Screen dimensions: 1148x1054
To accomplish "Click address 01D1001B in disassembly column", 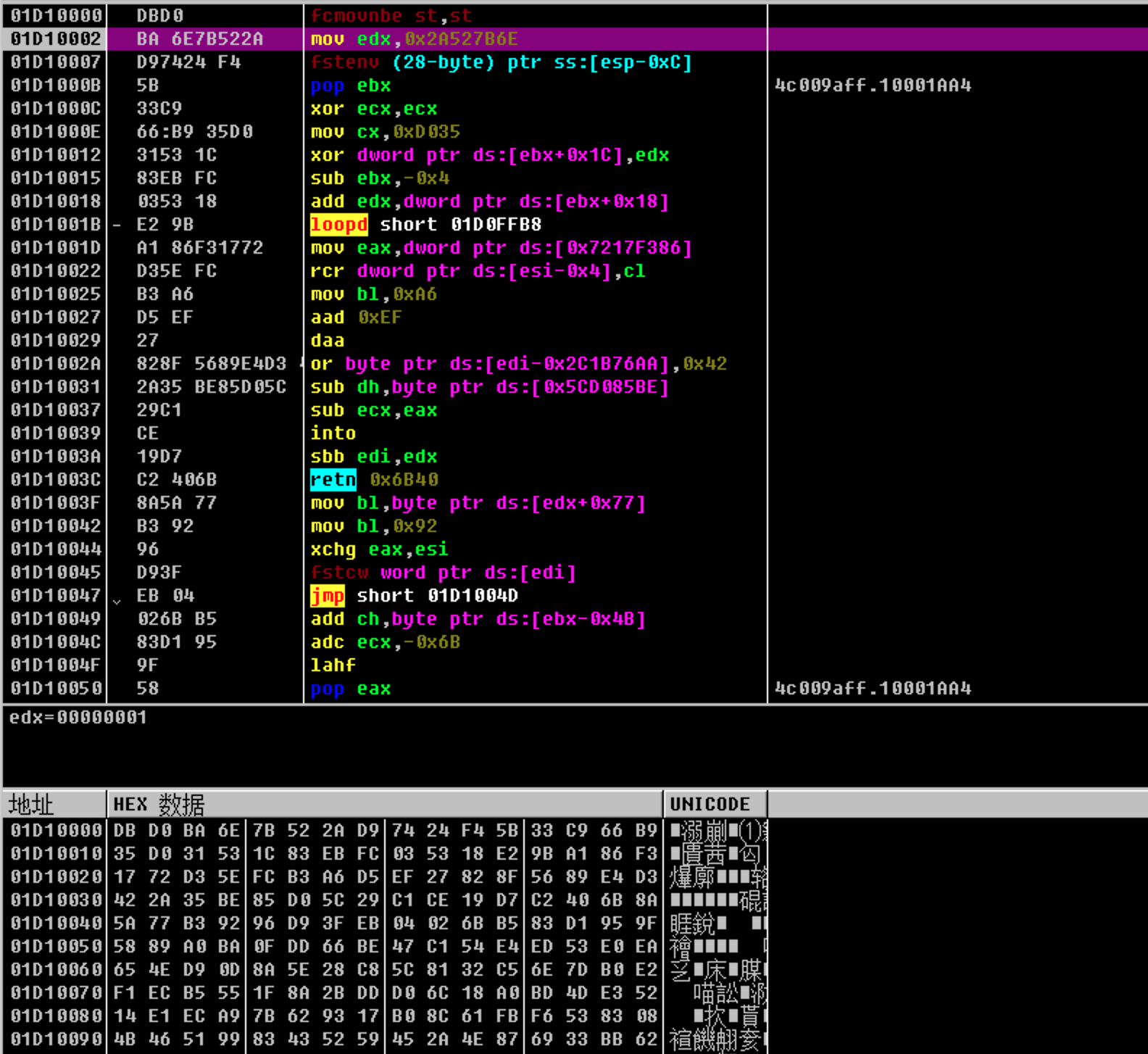I will point(56,225).
